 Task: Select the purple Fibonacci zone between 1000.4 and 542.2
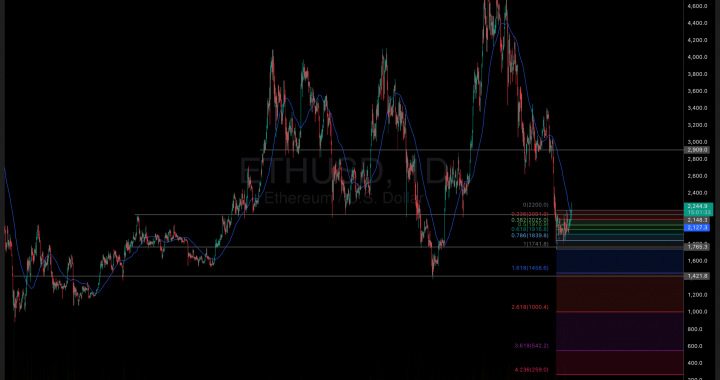tap(620, 331)
